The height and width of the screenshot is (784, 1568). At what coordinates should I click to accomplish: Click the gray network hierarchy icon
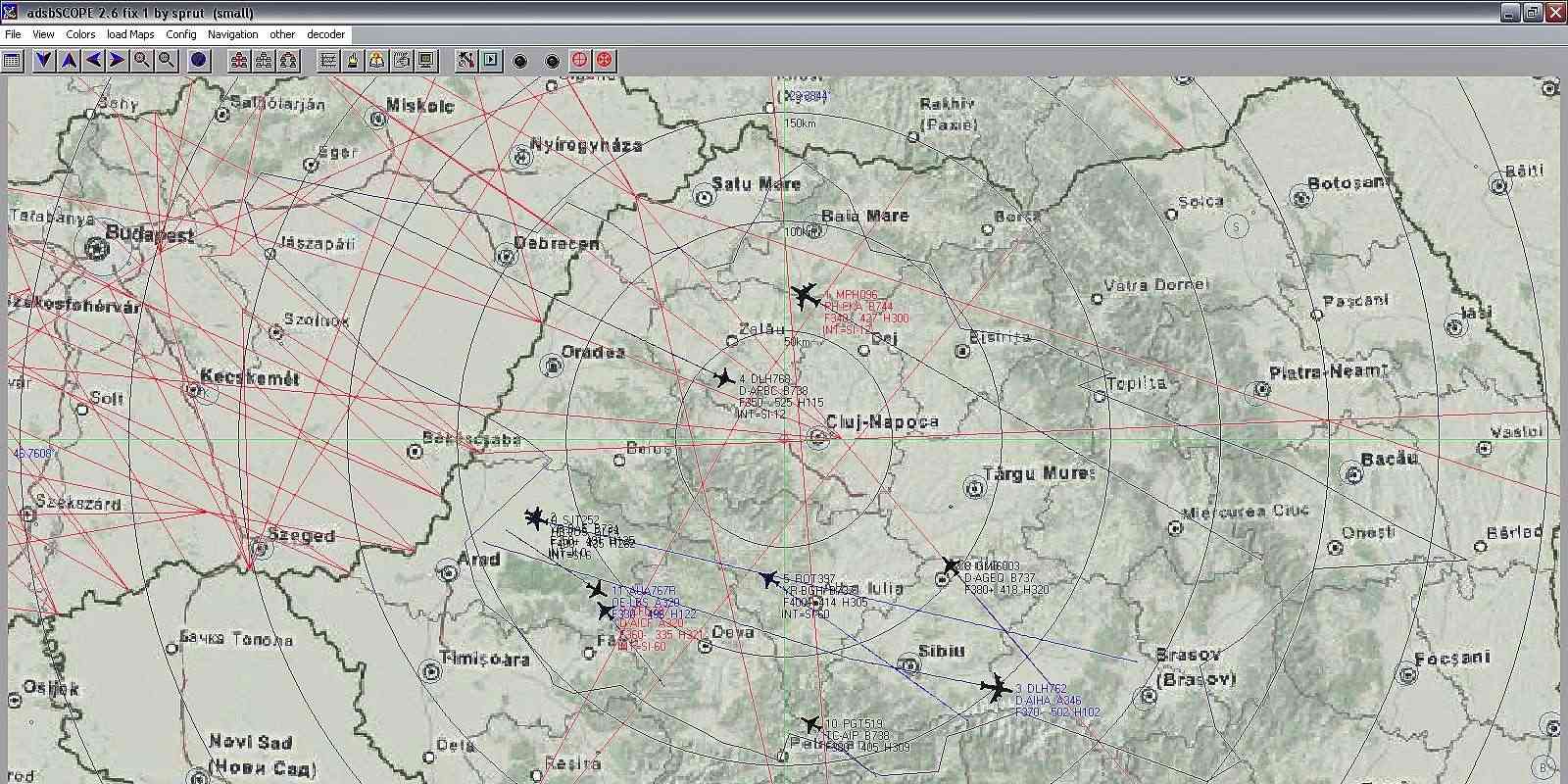tap(263, 61)
